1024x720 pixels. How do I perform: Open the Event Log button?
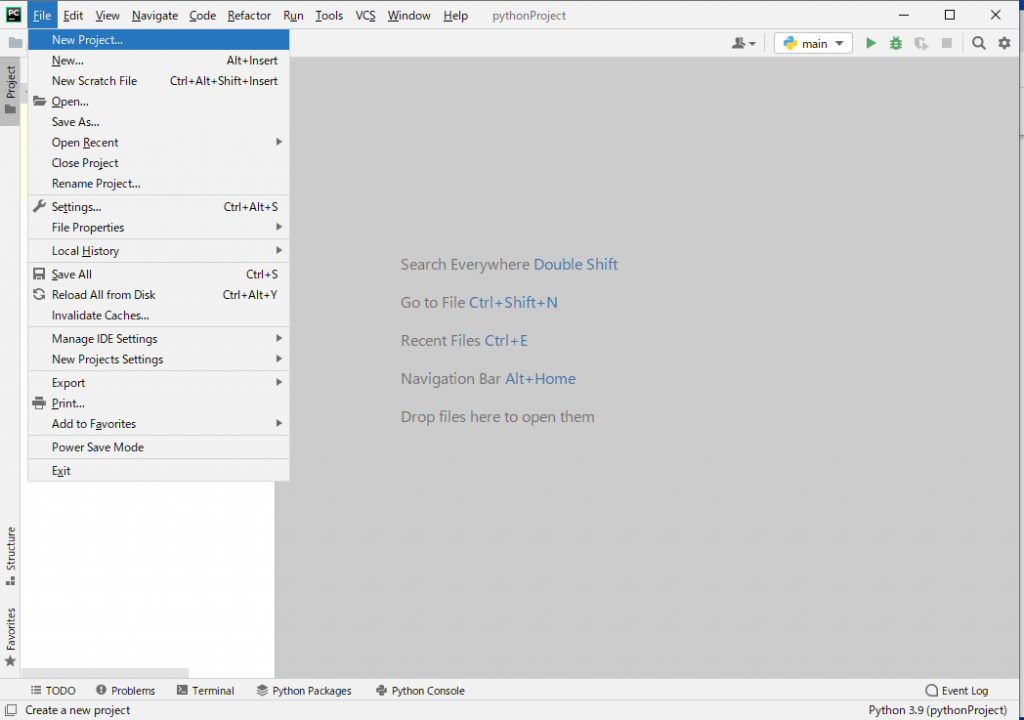[957, 690]
